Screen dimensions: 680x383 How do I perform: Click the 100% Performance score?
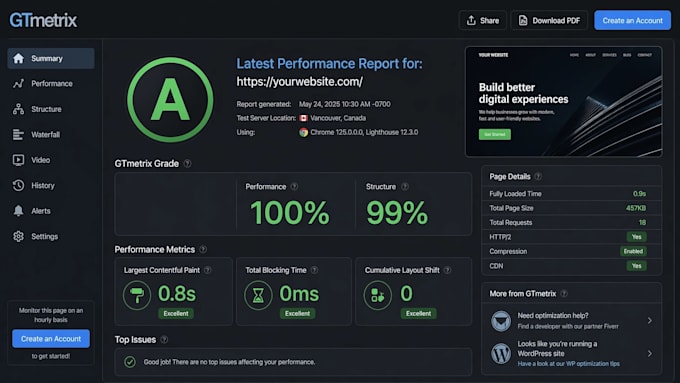pos(290,213)
